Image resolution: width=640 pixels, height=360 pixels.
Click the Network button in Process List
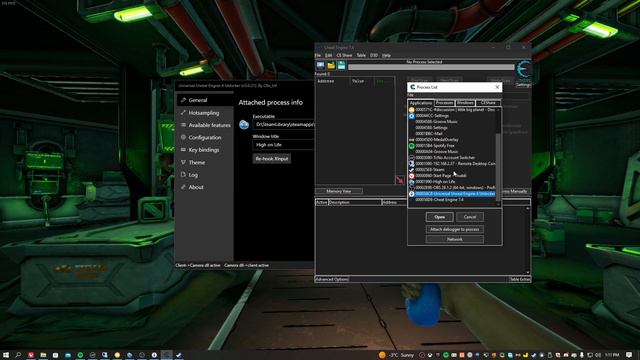(455, 239)
